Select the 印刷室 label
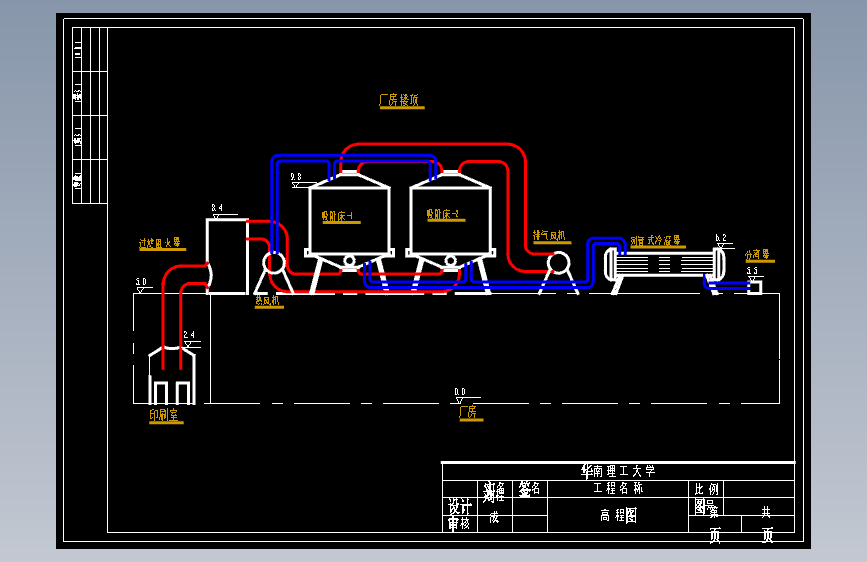867x562 pixels. pos(164,415)
